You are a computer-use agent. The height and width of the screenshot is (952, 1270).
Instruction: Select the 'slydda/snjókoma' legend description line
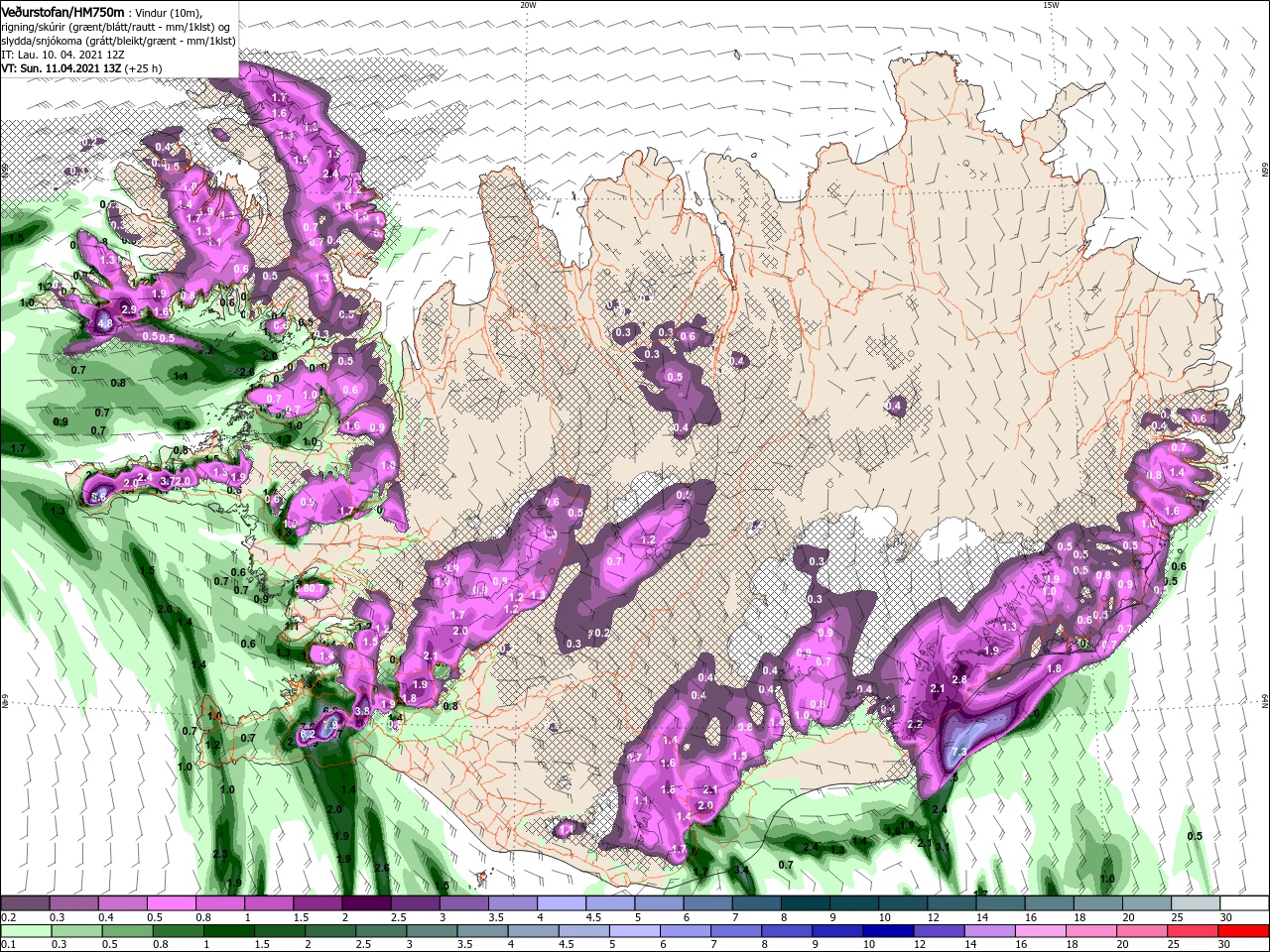click(118, 41)
